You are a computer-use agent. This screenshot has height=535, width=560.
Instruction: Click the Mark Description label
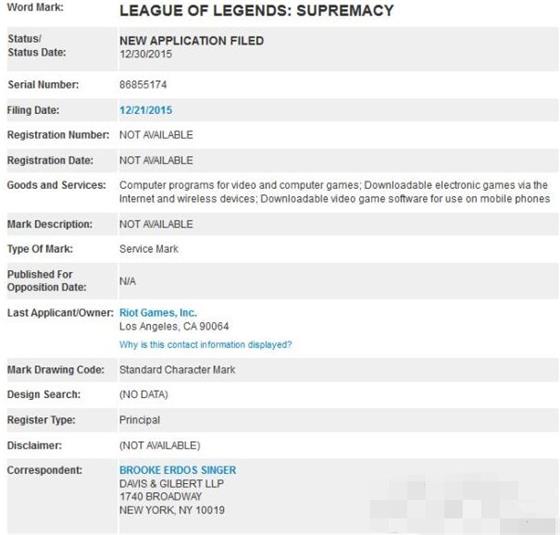click(x=50, y=224)
